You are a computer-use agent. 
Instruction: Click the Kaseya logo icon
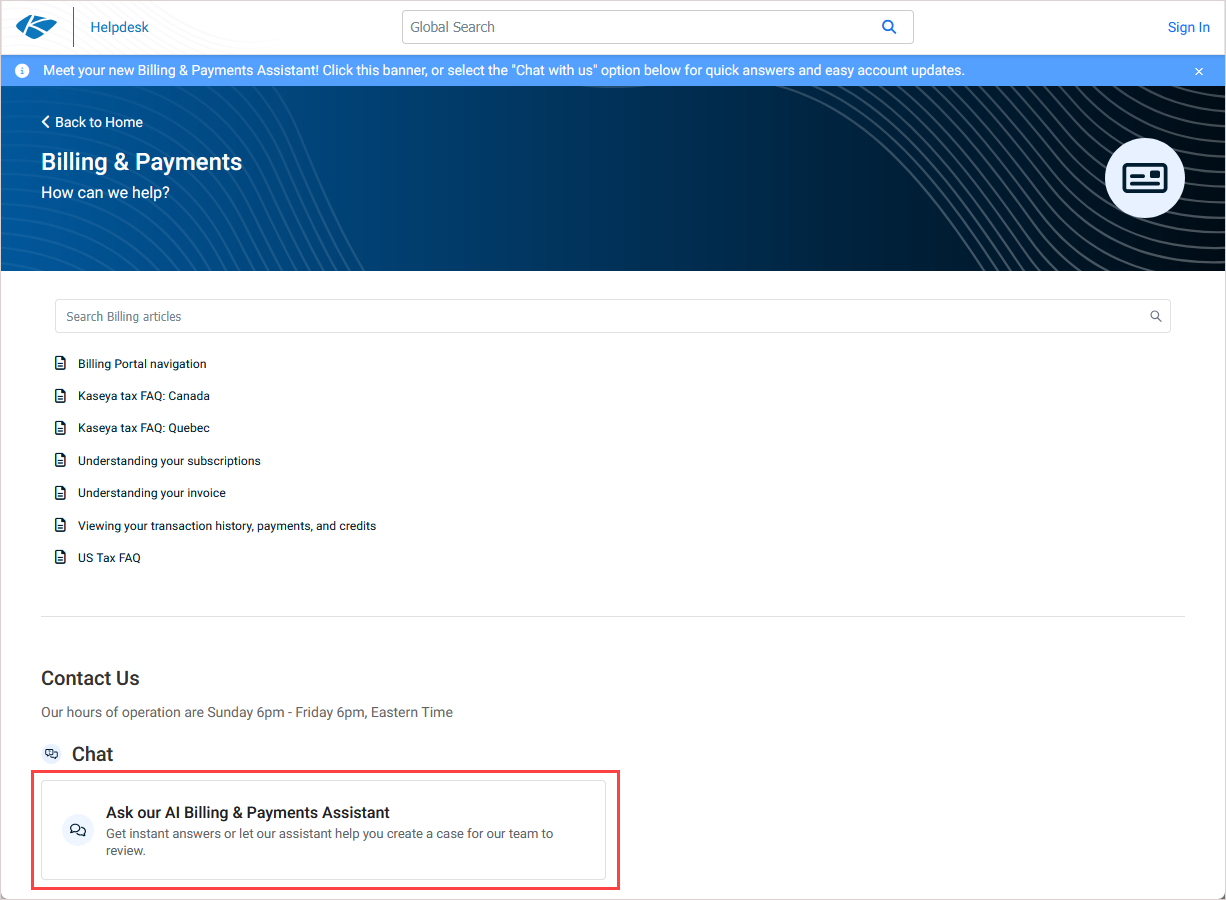(37, 27)
